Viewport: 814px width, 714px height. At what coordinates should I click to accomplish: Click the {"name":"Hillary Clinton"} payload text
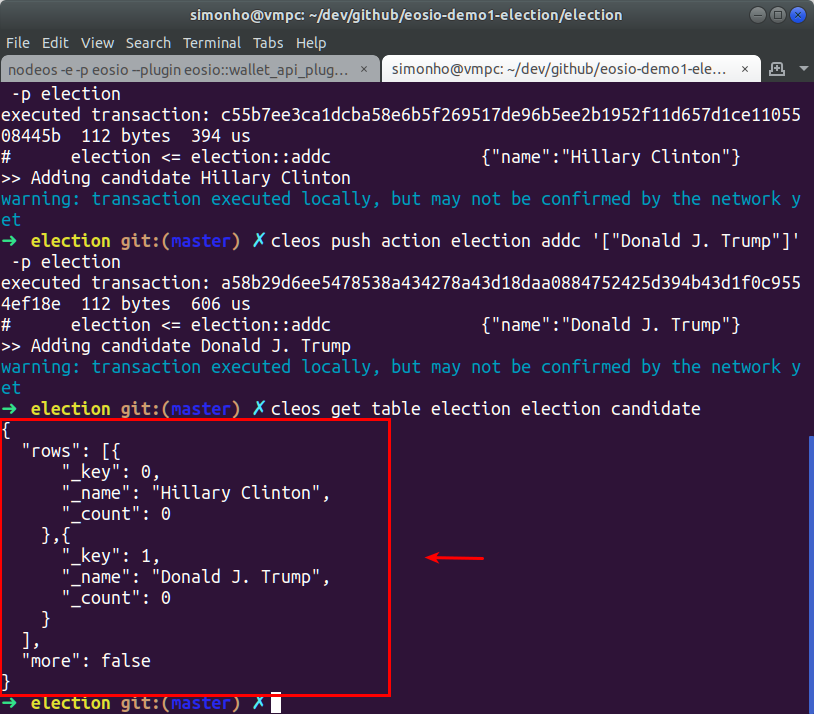coord(610,157)
